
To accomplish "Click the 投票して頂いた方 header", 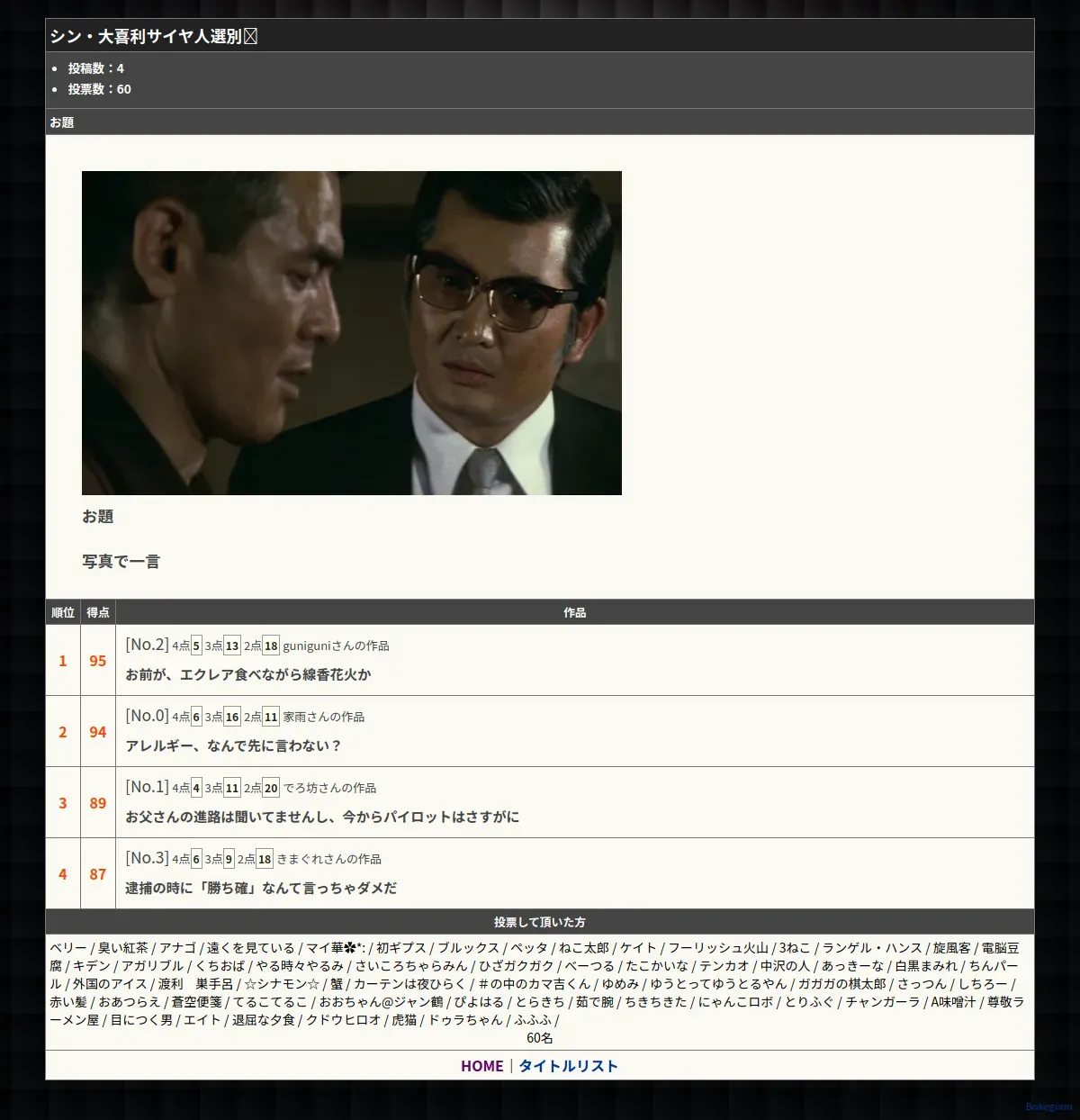I will (540, 922).
